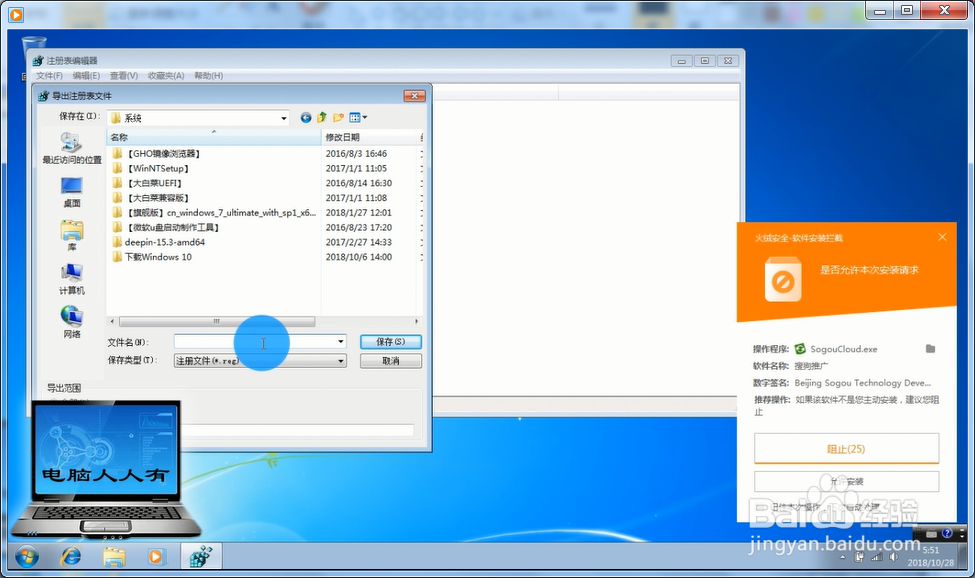
Task: Open Recent Places (最近访问的位置) shortcut
Action: click(72, 149)
